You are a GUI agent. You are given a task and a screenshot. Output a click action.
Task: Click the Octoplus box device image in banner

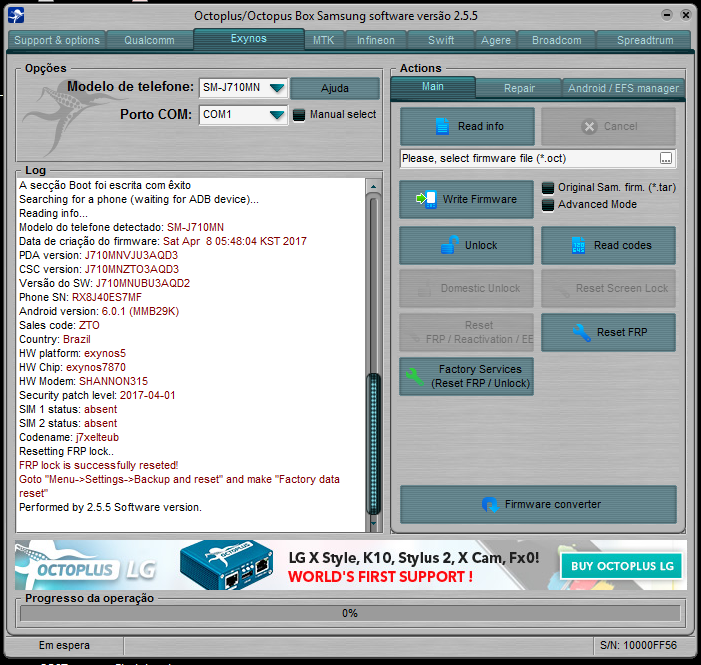click(x=226, y=565)
